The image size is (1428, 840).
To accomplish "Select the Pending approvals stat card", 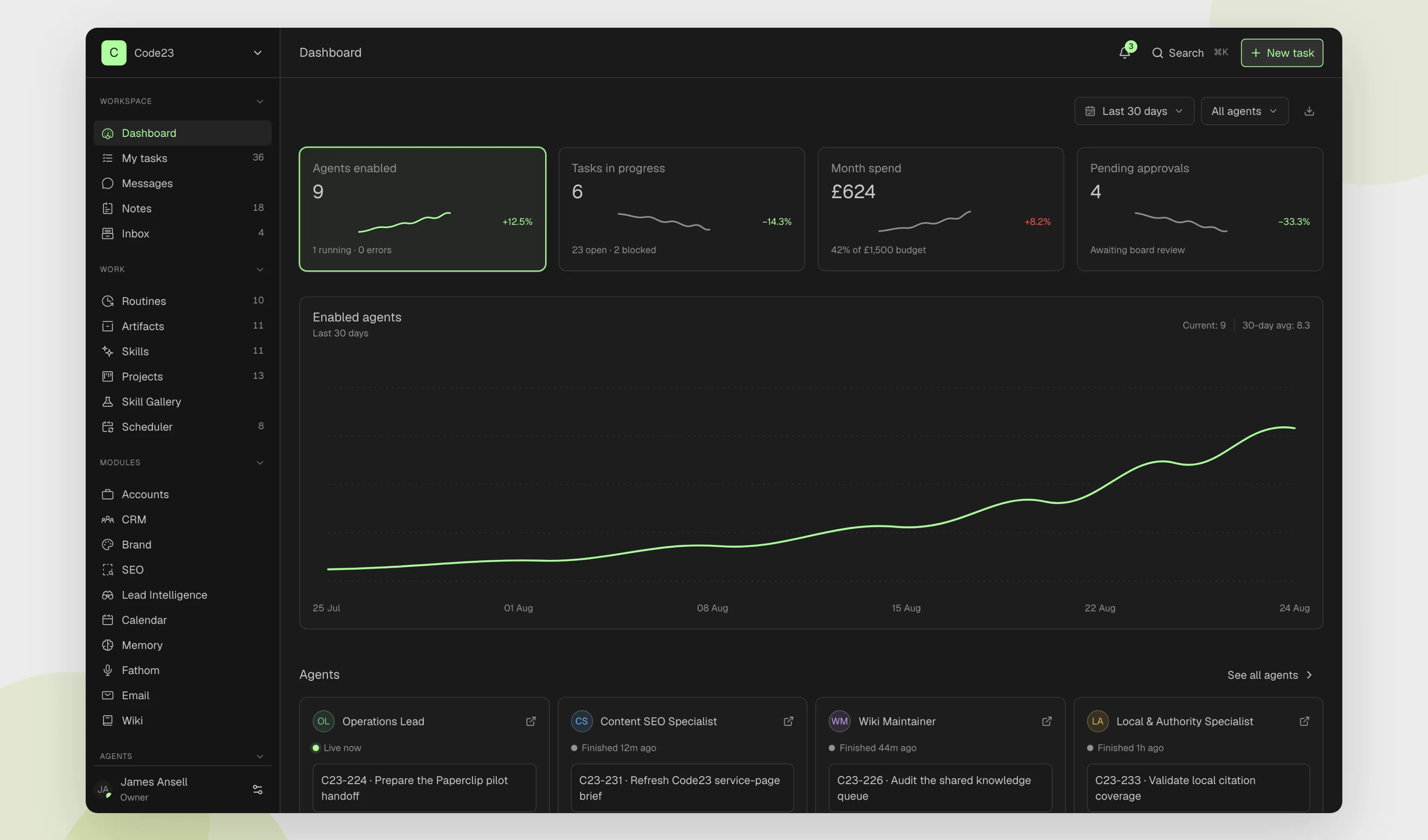I will pos(1200,209).
